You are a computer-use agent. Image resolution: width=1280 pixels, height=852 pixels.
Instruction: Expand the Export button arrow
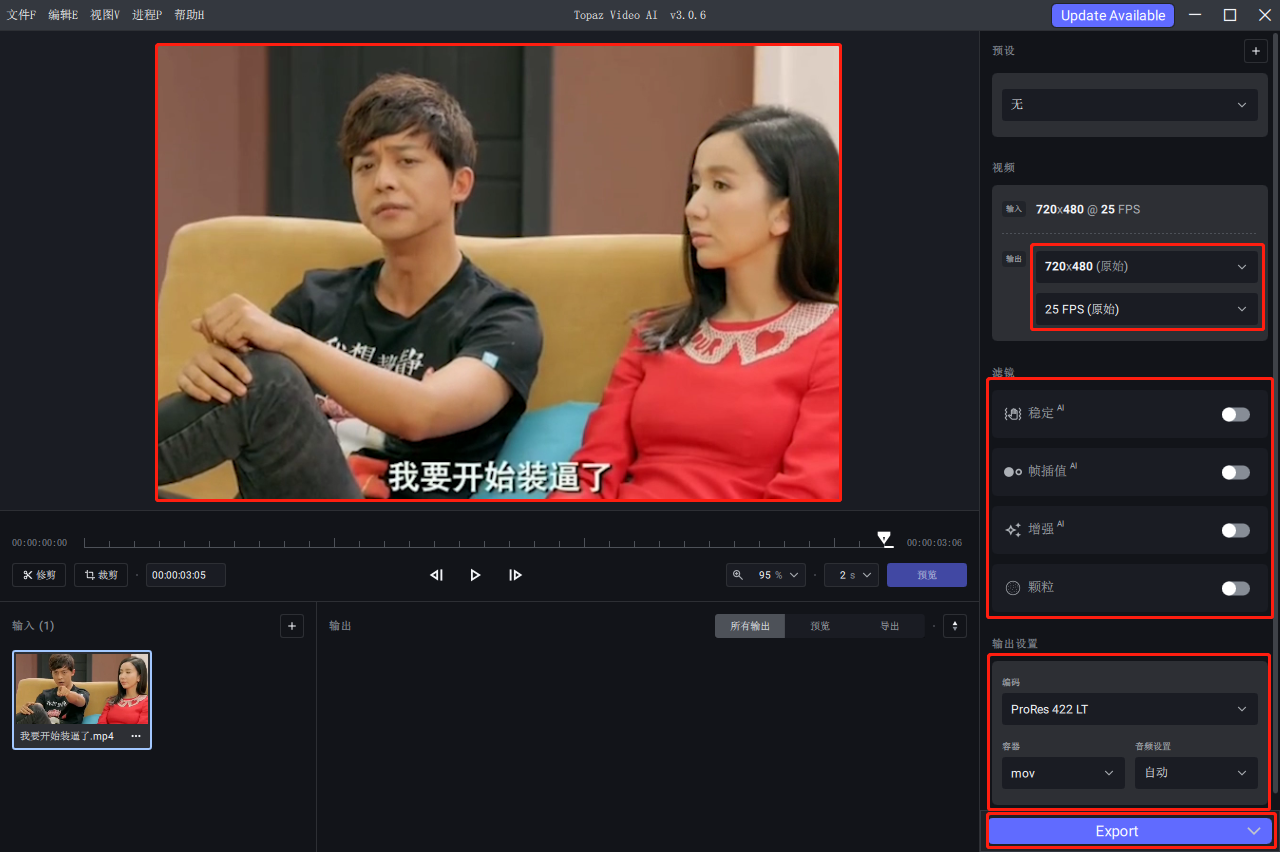click(1254, 831)
